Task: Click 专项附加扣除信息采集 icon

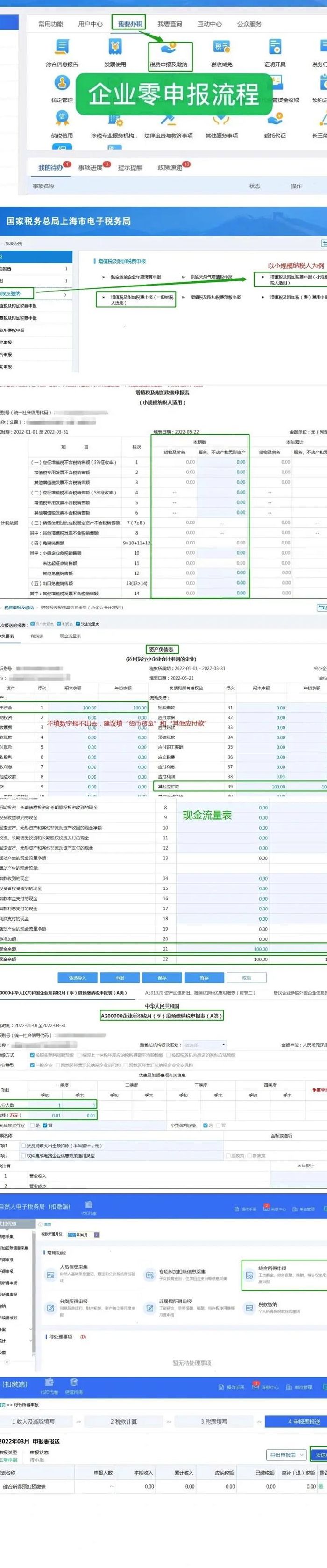Action: click(150, 1274)
